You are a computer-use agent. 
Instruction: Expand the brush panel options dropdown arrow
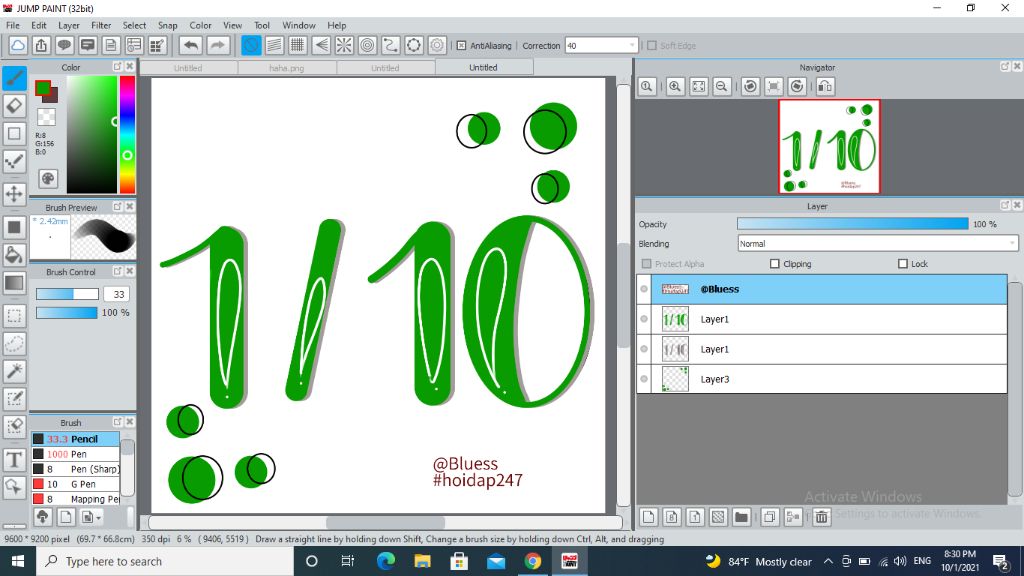tap(99, 518)
